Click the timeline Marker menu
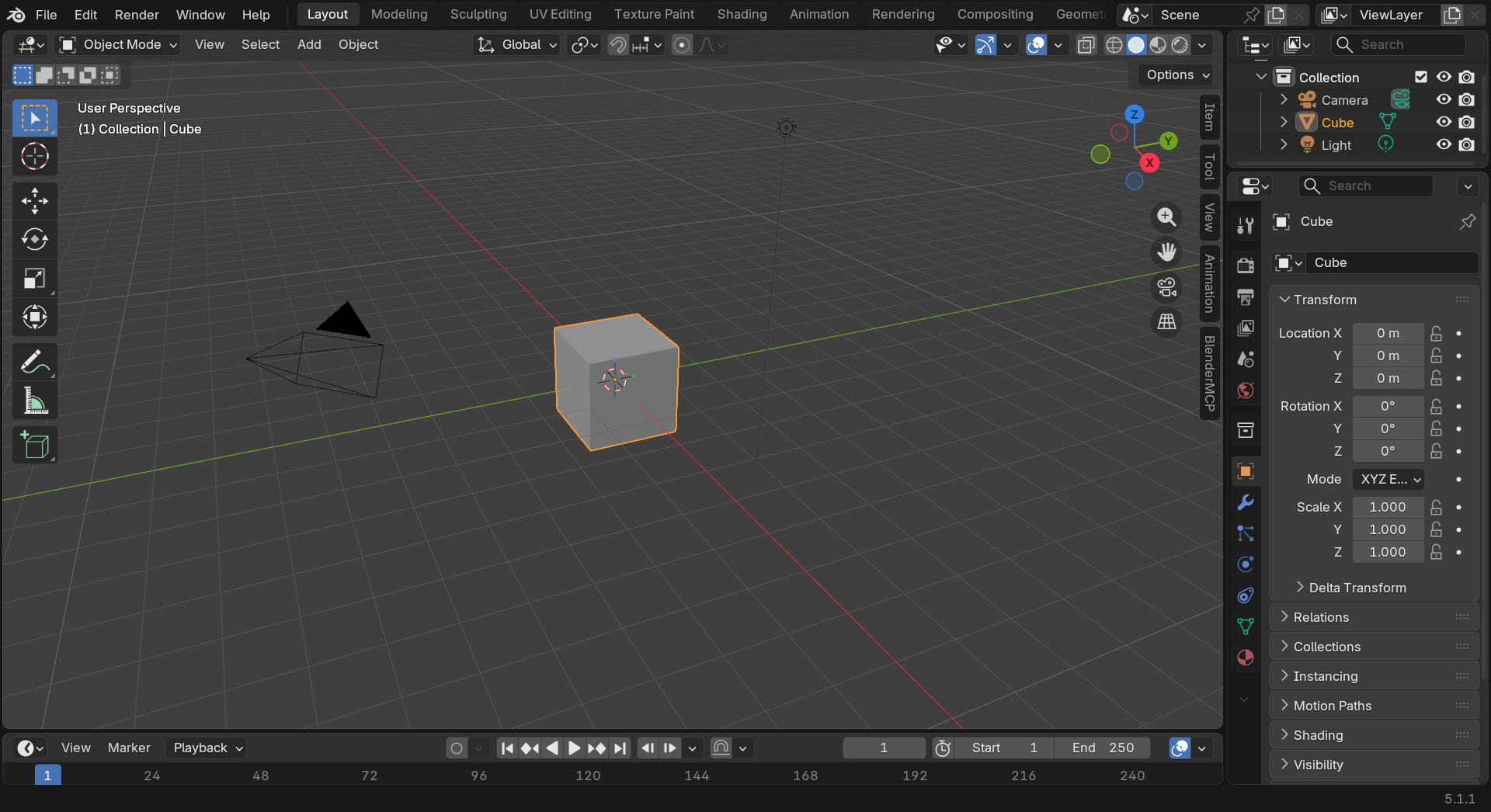 tap(129, 748)
